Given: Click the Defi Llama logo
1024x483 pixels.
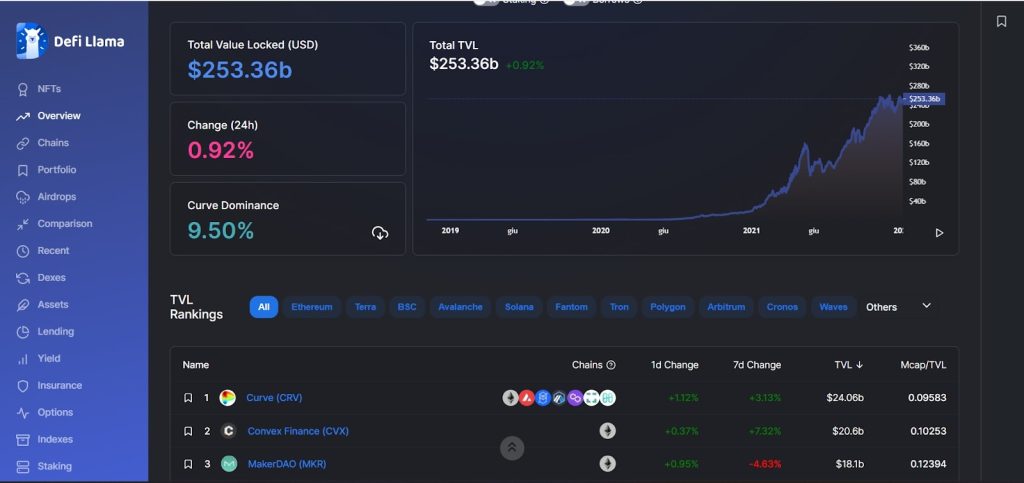Looking at the screenshot, I should click(70, 41).
